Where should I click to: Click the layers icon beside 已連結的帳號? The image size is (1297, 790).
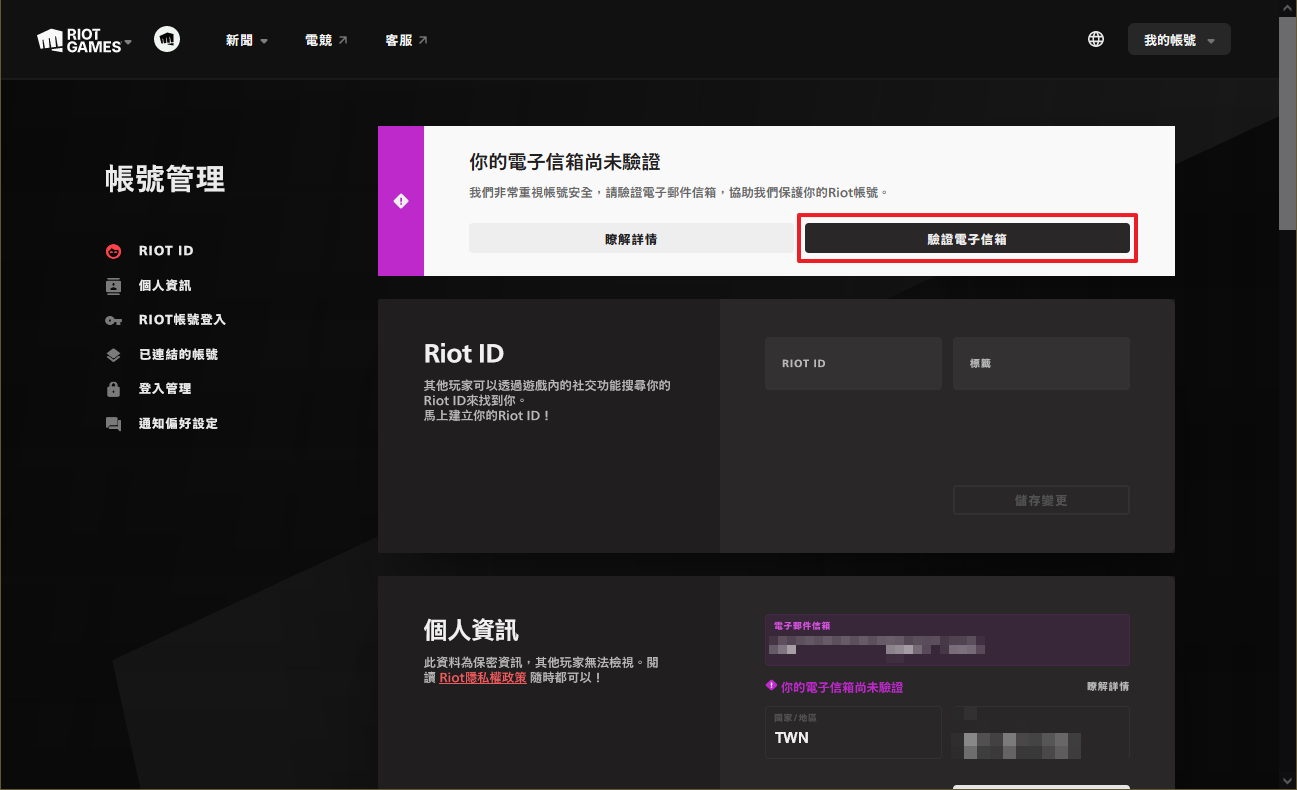(114, 355)
